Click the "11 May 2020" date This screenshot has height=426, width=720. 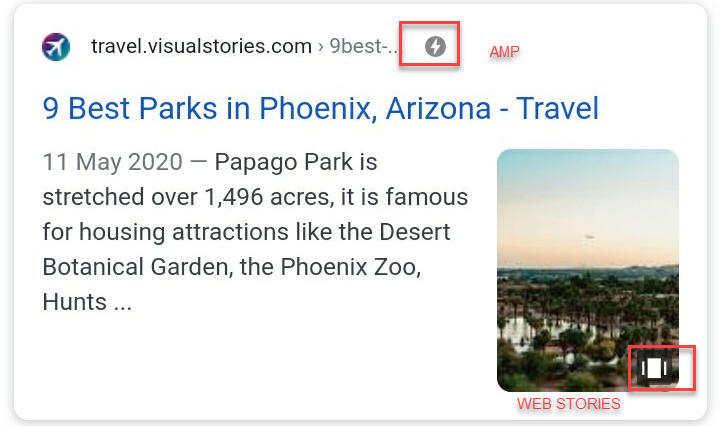click(x=112, y=162)
